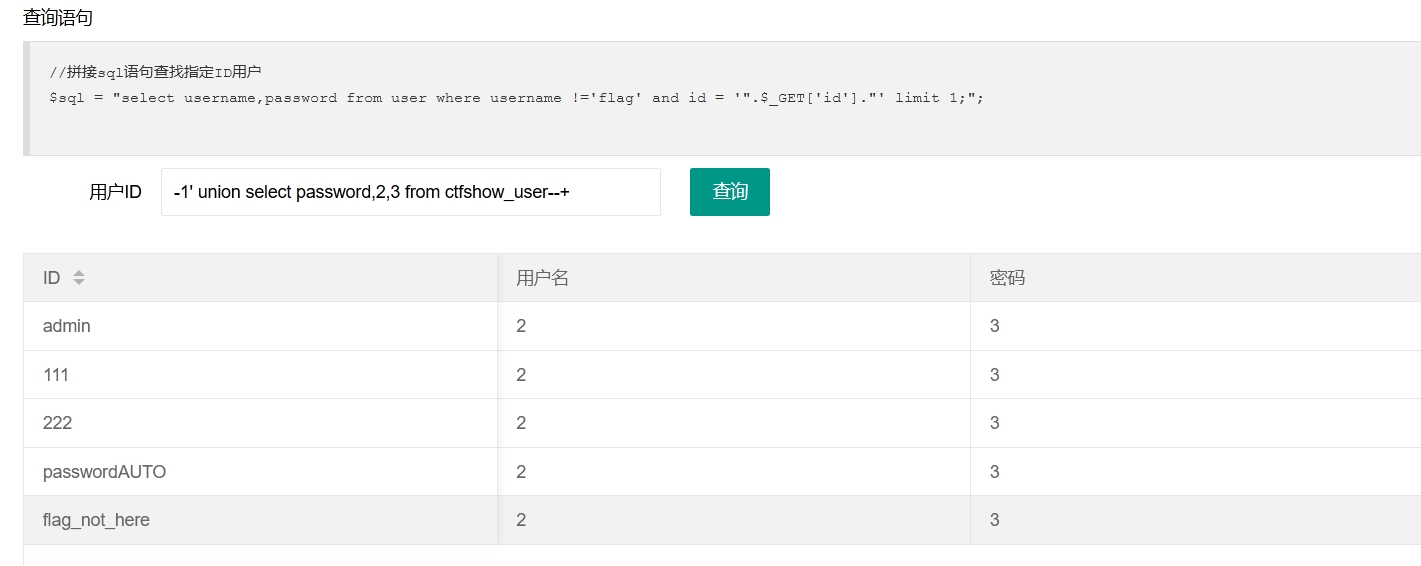This screenshot has height=566, width=1421.
Task: Select the 用户名 column header
Action: [x=734, y=278]
